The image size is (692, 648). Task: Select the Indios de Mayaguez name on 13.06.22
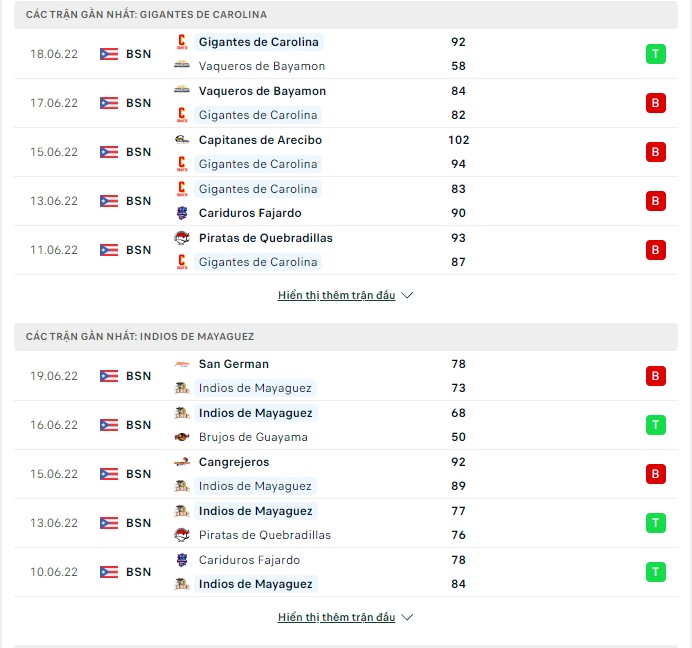coord(256,511)
